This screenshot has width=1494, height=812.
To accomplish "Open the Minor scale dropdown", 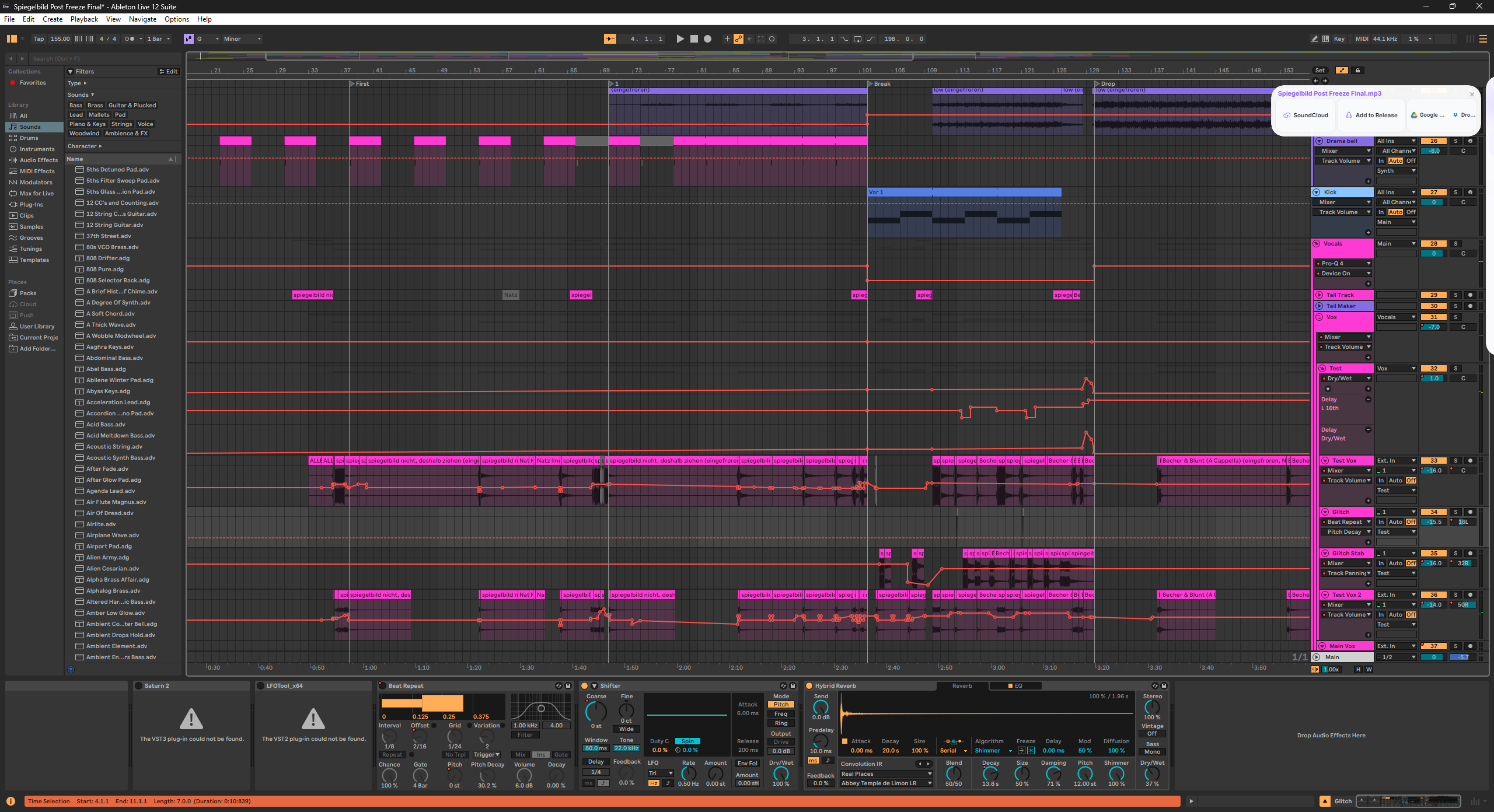I will click(242, 39).
